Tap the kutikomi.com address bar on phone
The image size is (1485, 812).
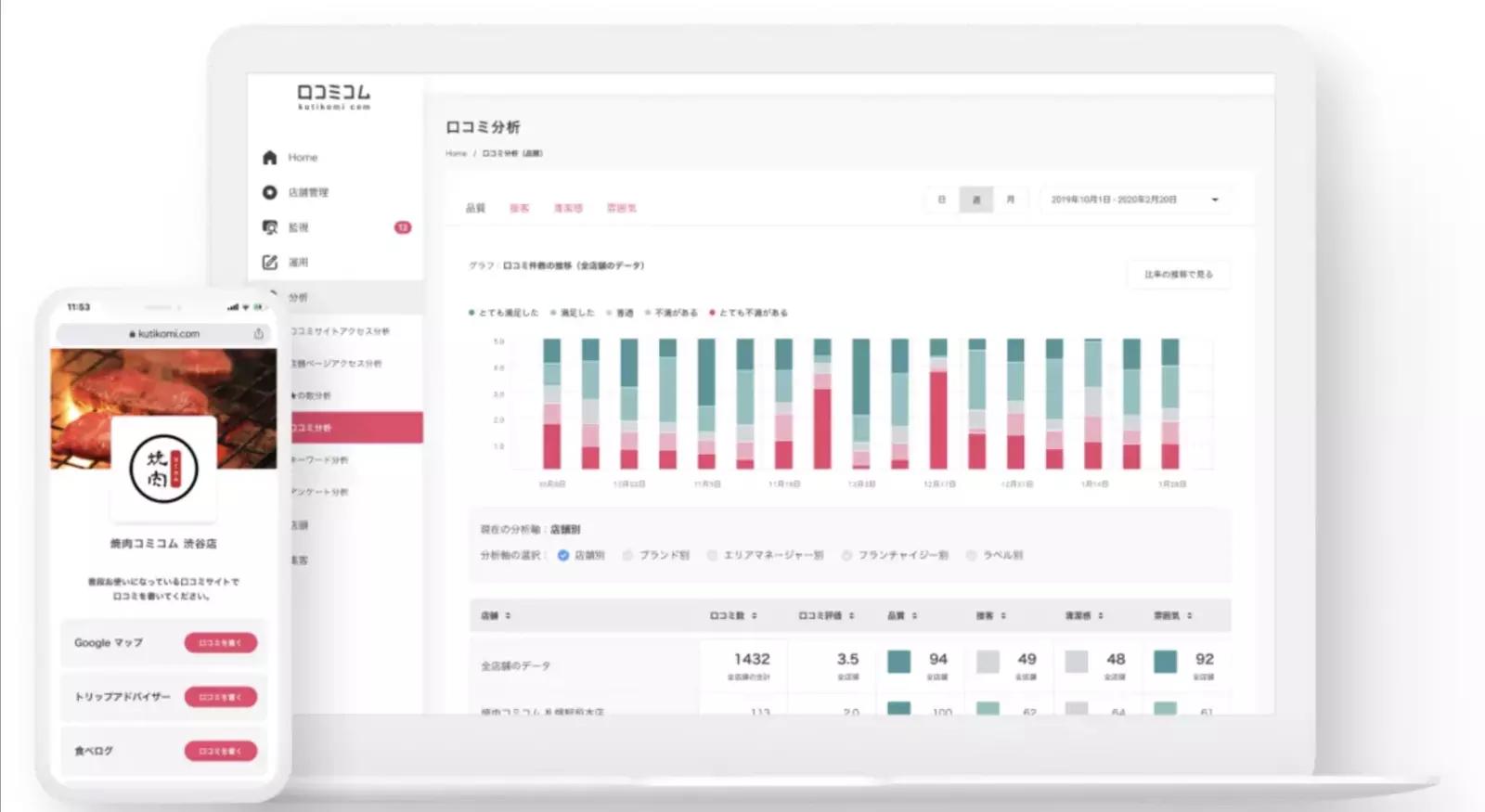click(x=164, y=334)
